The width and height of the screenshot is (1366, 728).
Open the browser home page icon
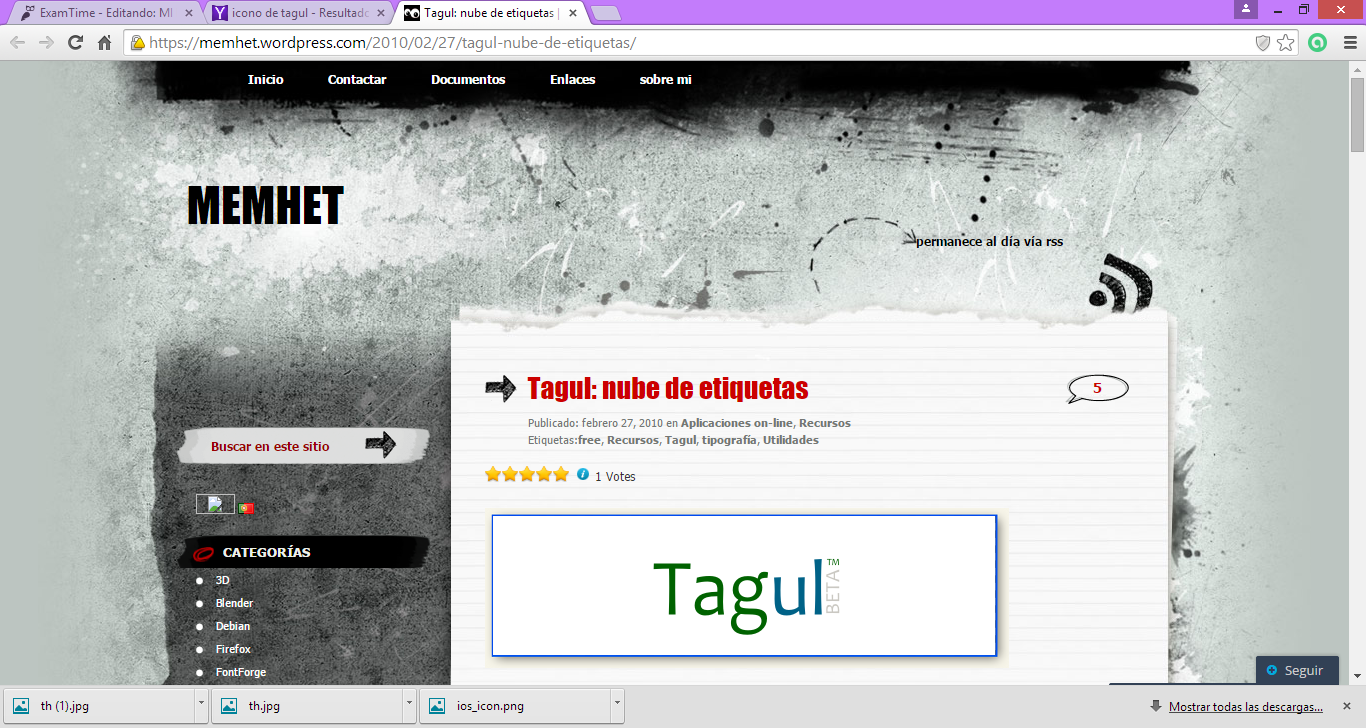104,43
